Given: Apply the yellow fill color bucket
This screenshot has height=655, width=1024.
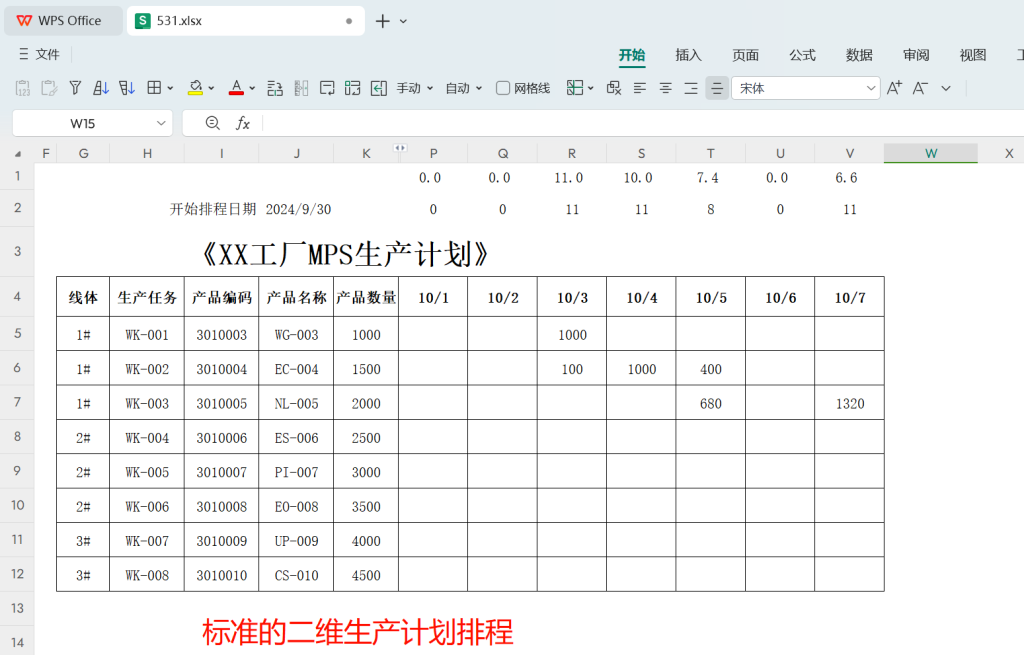Looking at the screenshot, I should point(195,88).
